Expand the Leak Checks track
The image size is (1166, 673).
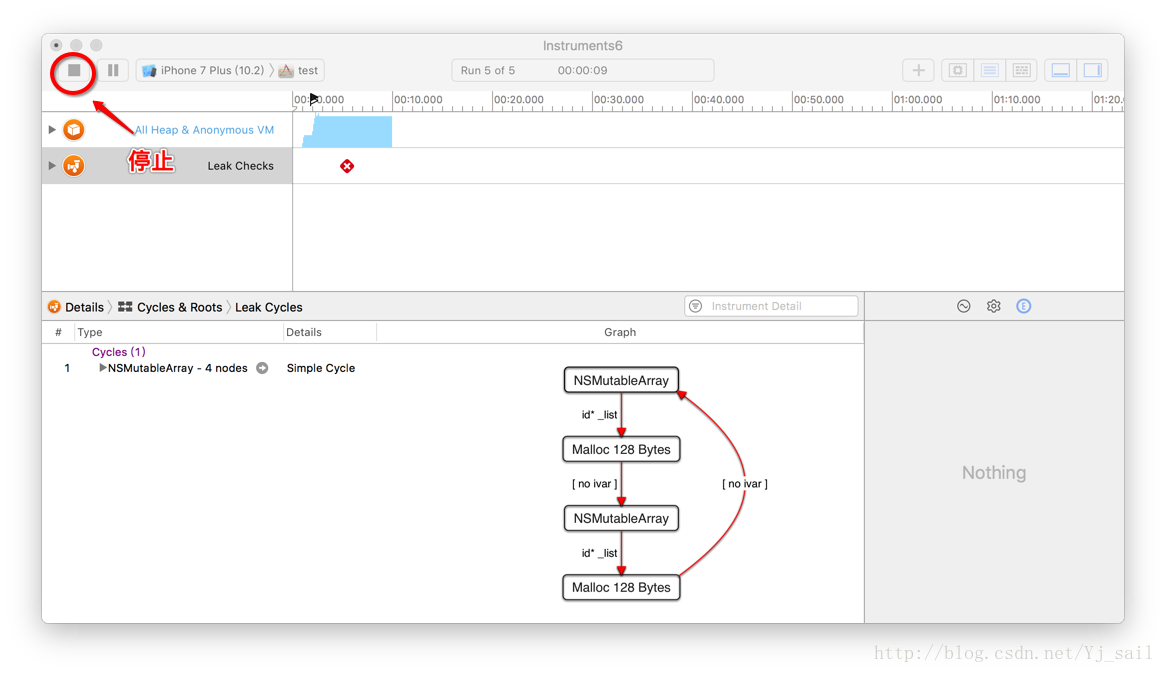[52, 165]
